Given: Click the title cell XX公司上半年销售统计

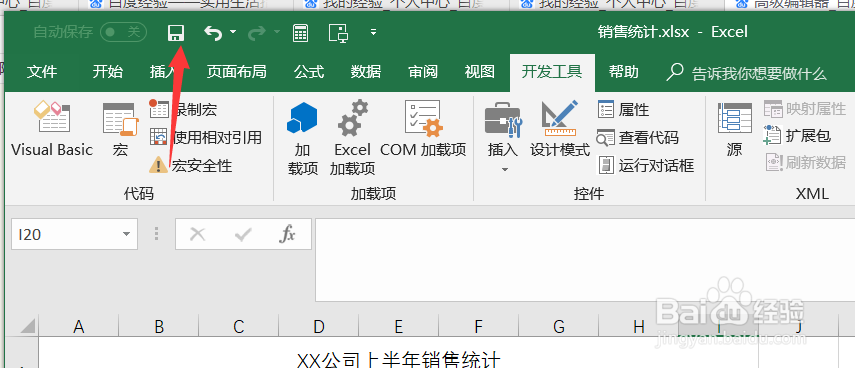Looking at the screenshot, I should tap(399, 359).
